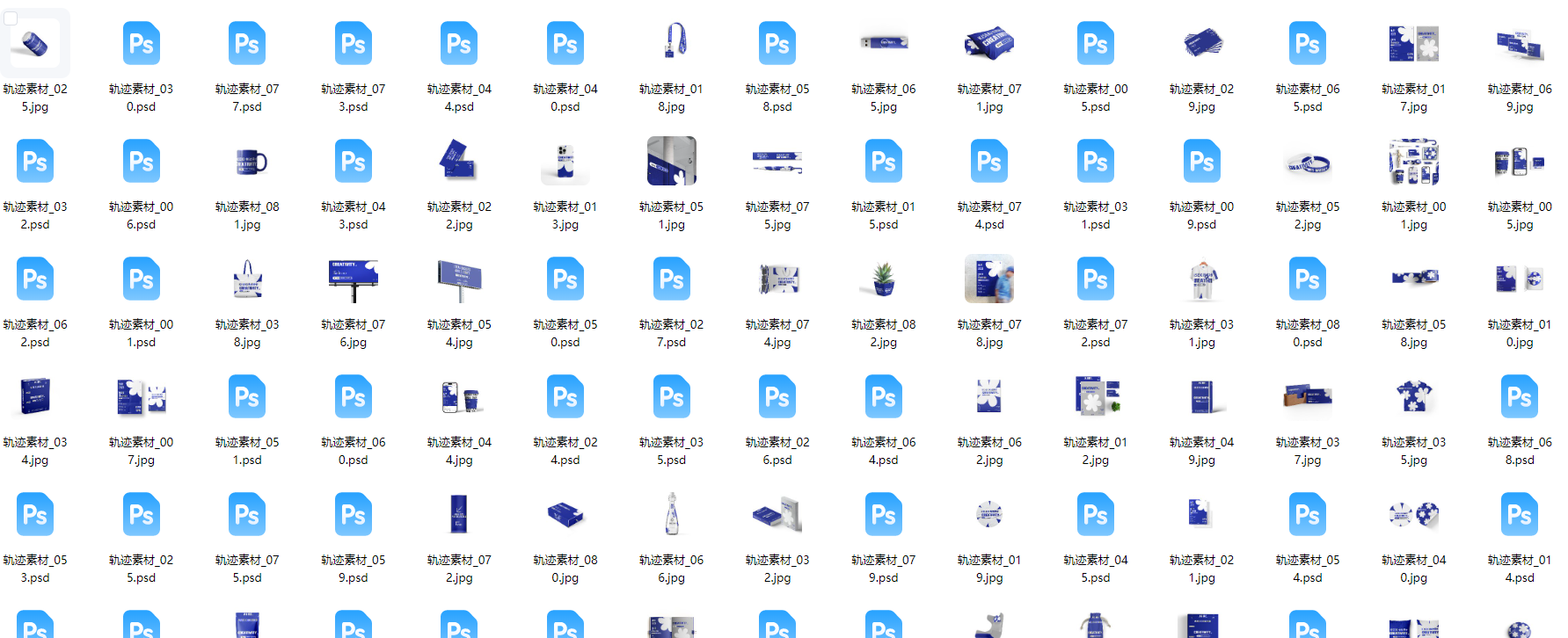
Task: Select the file name 轨迹素材_072.psd
Action: (1096, 333)
